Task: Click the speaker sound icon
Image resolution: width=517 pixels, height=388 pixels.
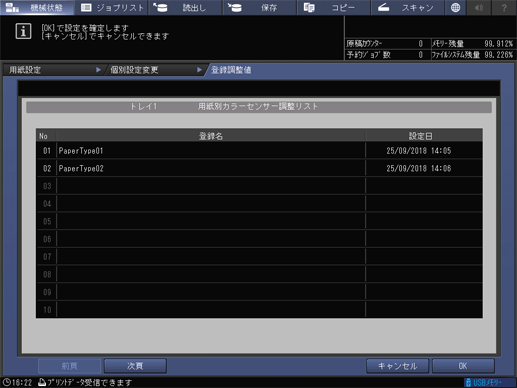Action: pyautogui.click(x=479, y=7)
